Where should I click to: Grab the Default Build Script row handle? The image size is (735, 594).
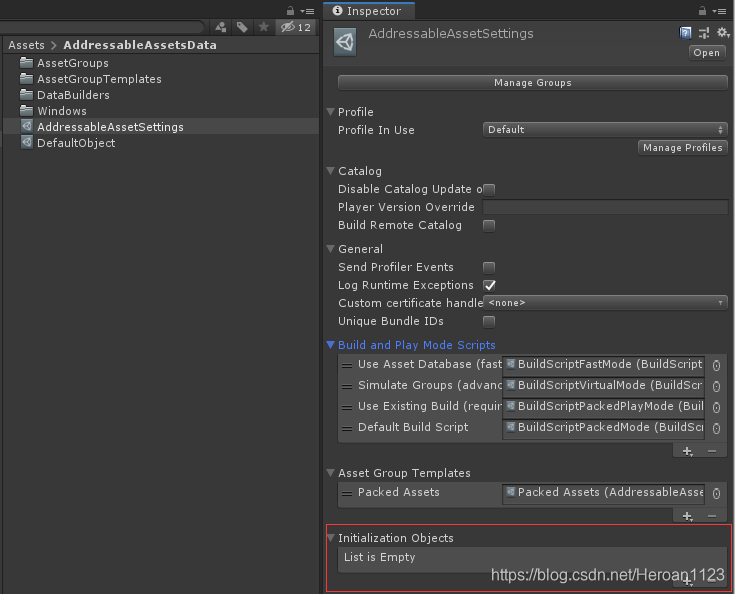347,429
